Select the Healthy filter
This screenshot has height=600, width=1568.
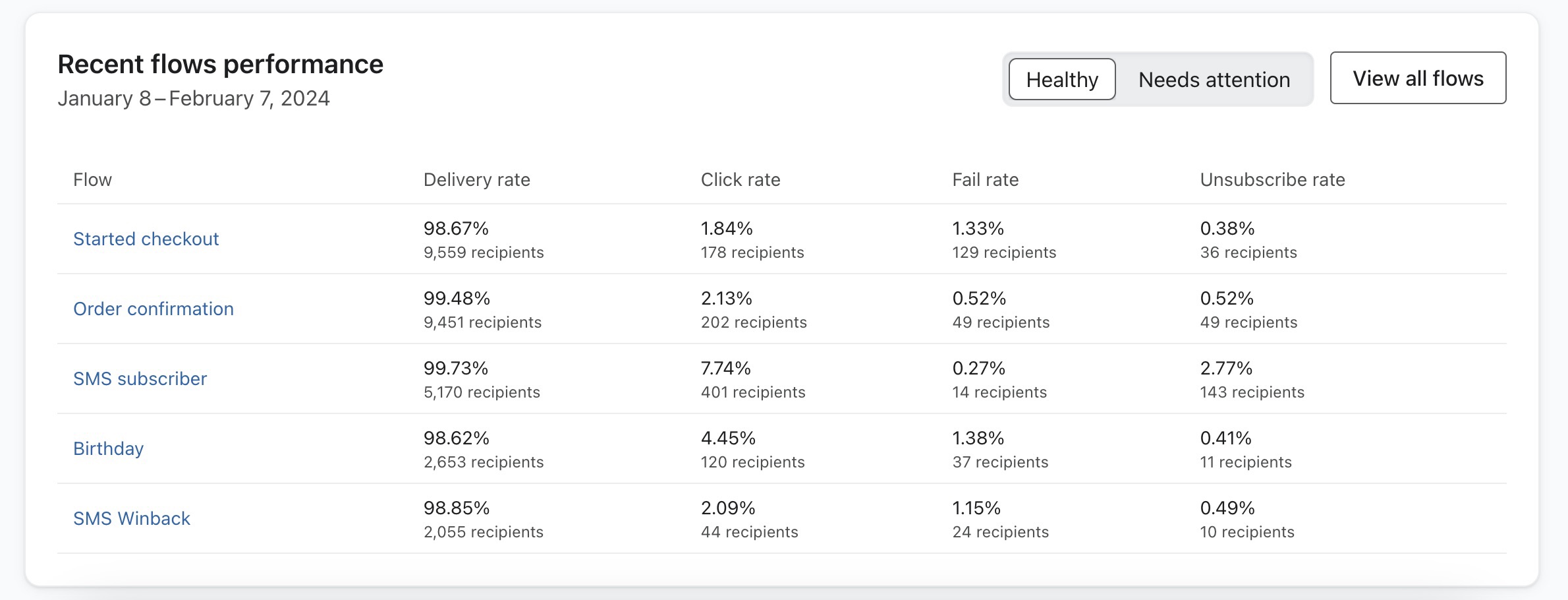[1061, 79]
